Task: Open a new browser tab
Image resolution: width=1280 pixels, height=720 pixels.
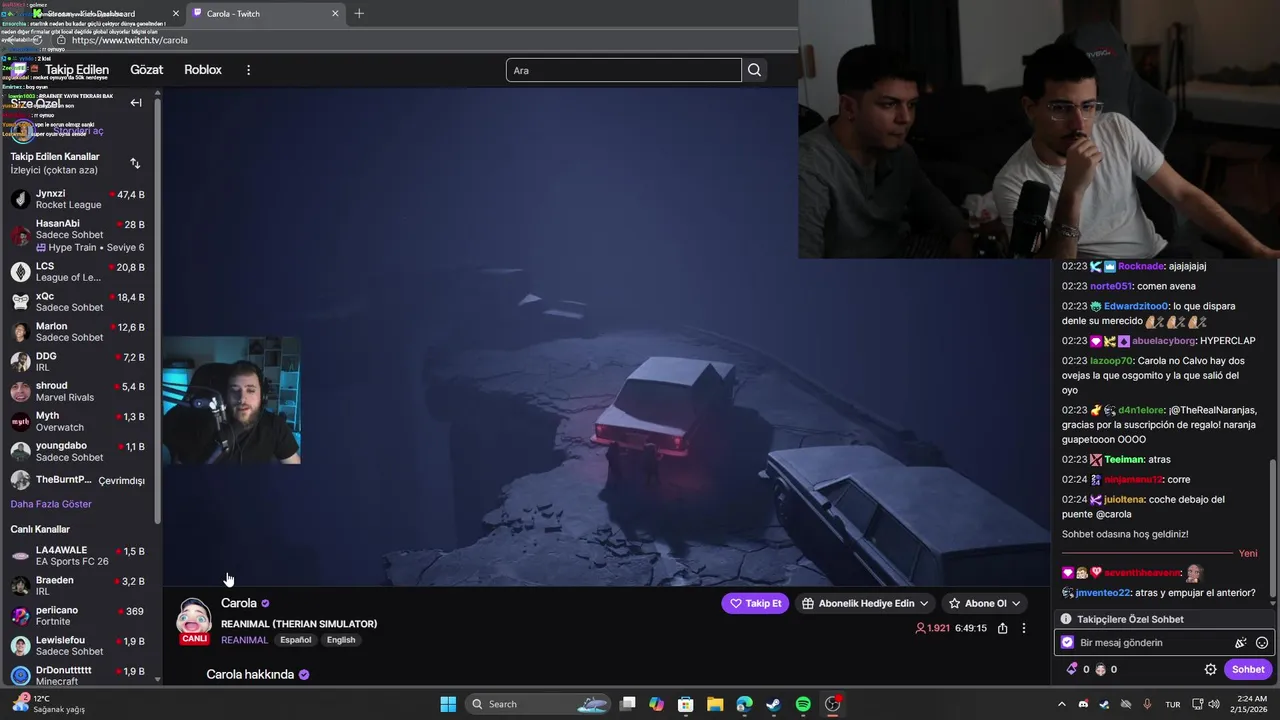Action: pyautogui.click(x=359, y=13)
